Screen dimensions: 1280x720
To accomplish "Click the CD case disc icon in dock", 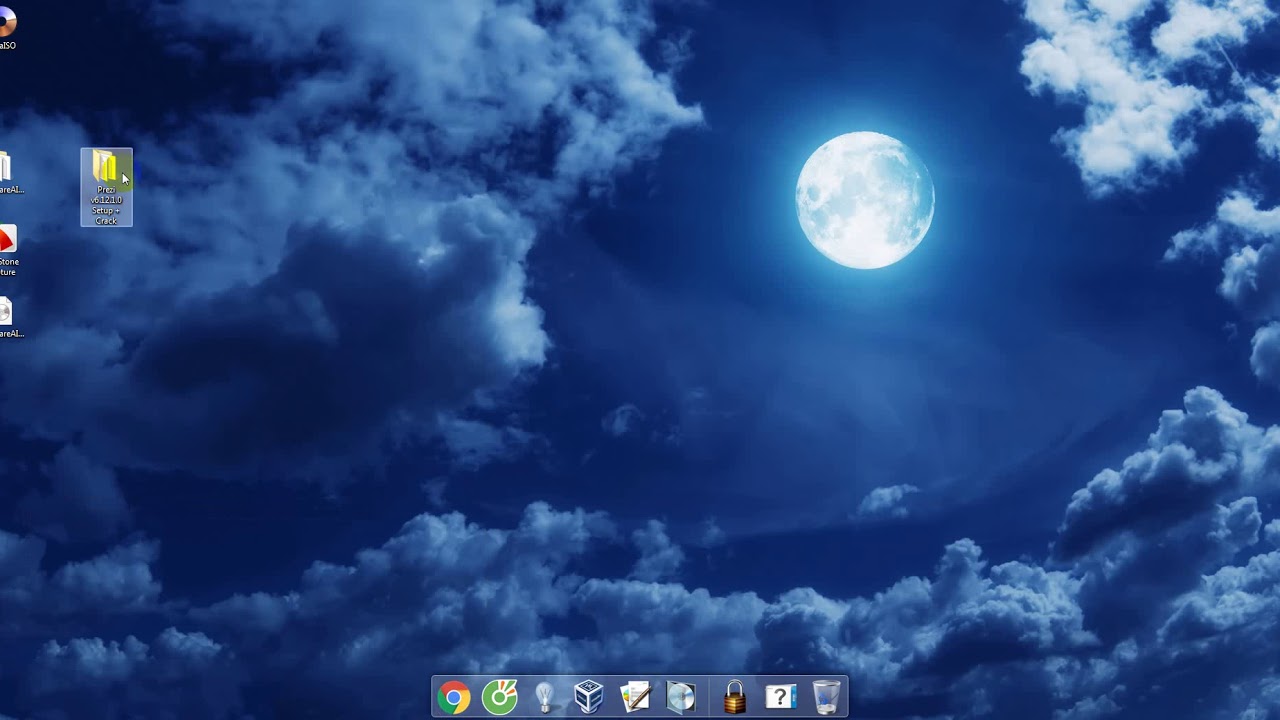I will point(681,697).
